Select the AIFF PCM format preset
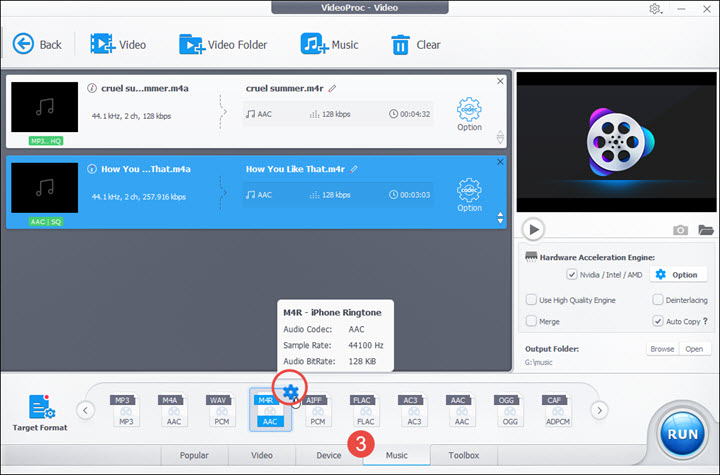 (317, 410)
